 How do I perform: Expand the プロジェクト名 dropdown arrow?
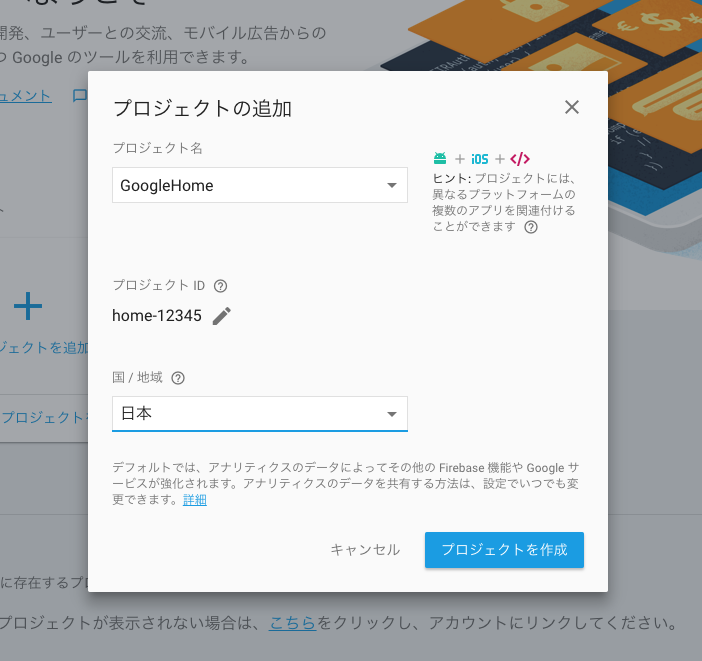392,185
